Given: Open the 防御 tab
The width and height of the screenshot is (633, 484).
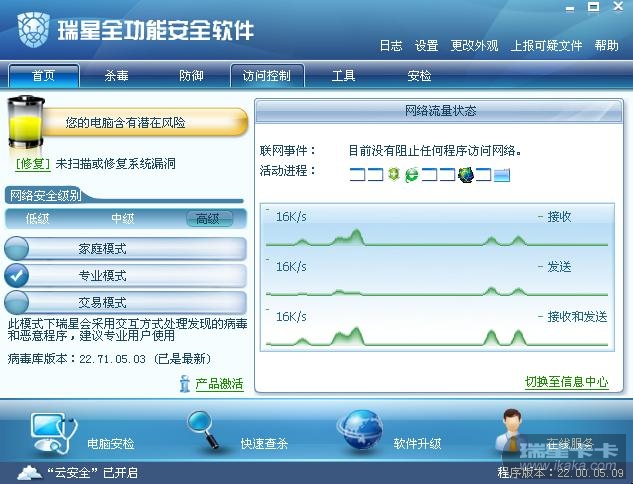Looking at the screenshot, I should click(191, 75).
